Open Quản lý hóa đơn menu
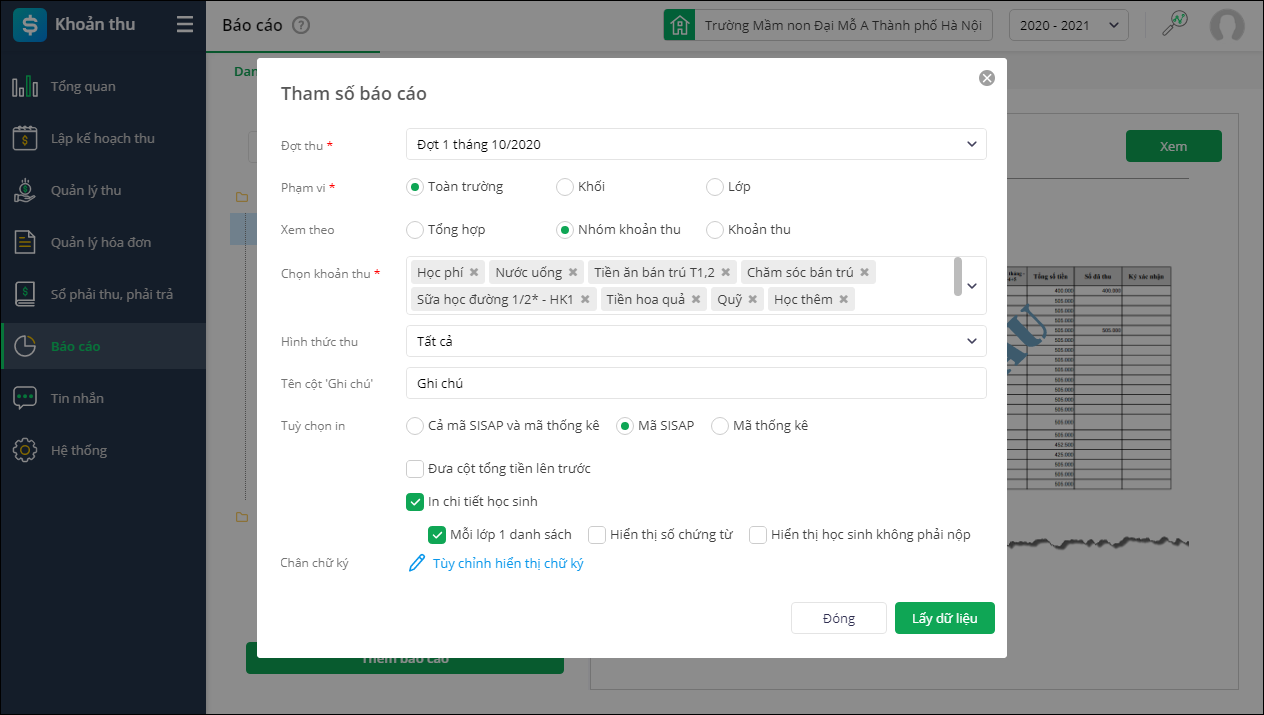 pyautogui.click(x=101, y=243)
